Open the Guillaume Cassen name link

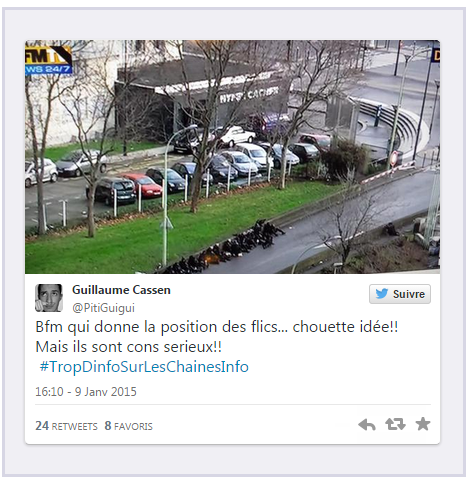pos(121,290)
